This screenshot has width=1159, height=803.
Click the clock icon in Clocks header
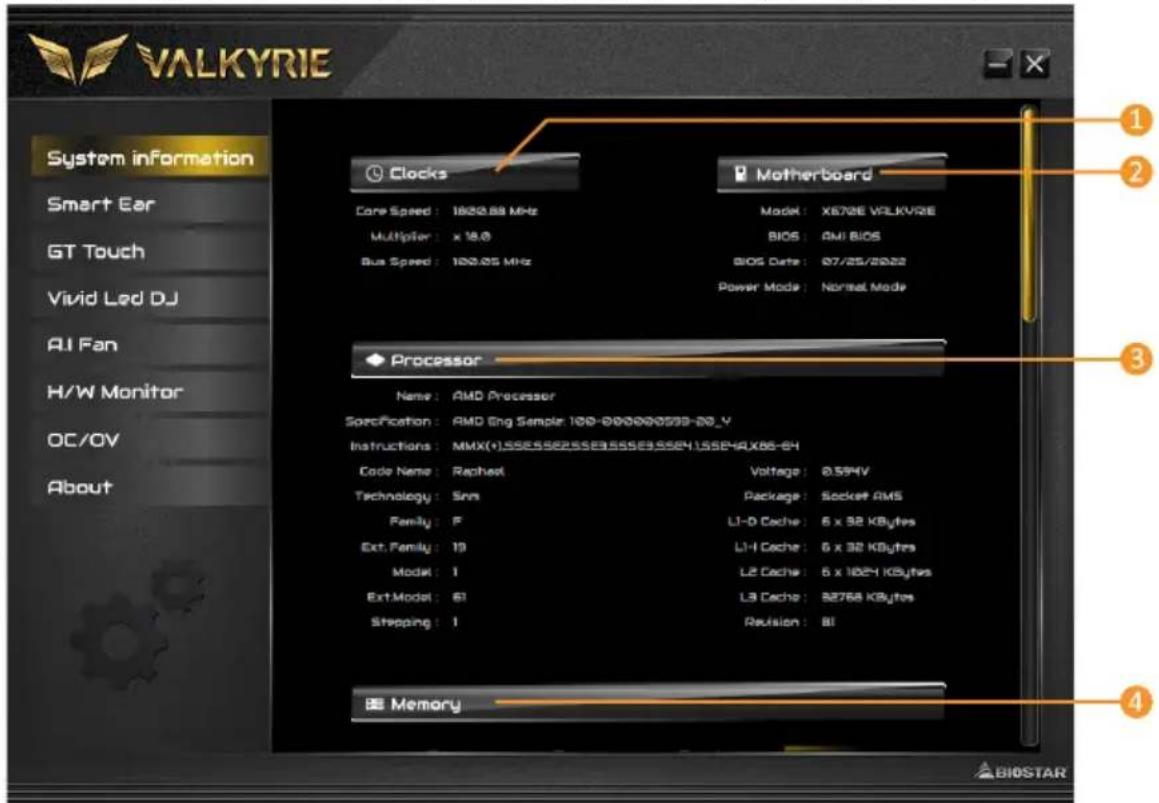(374, 174)
